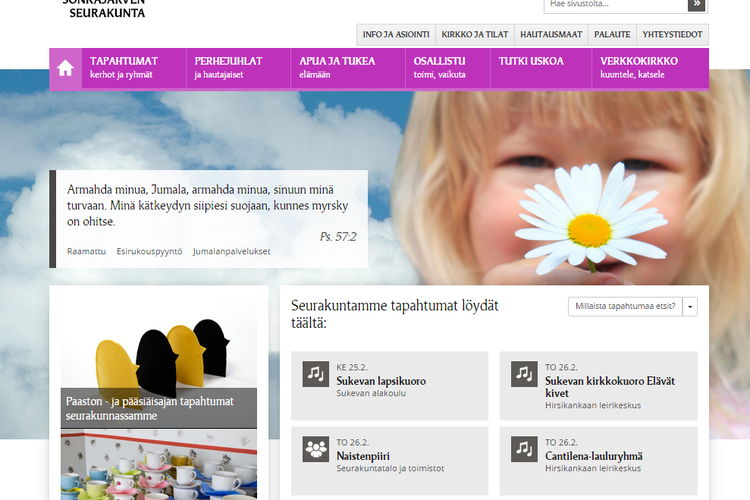Click music icon for Sukevan kirkkokuoro Elävät kivet

point(524,374)
